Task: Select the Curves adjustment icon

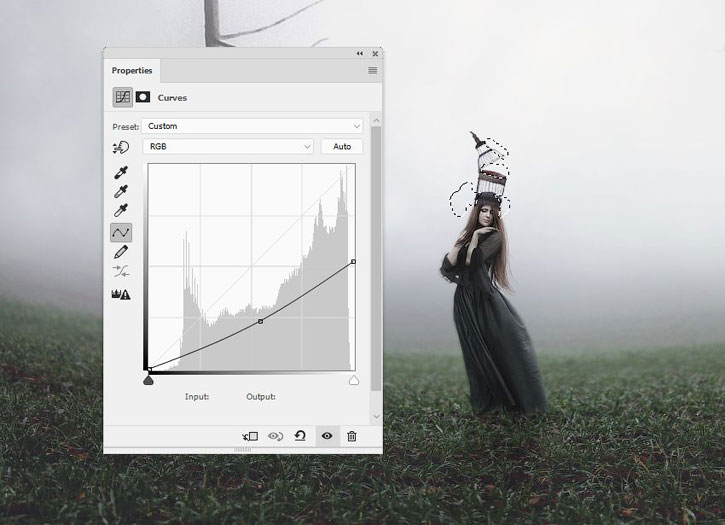Action: click(123, 97)
